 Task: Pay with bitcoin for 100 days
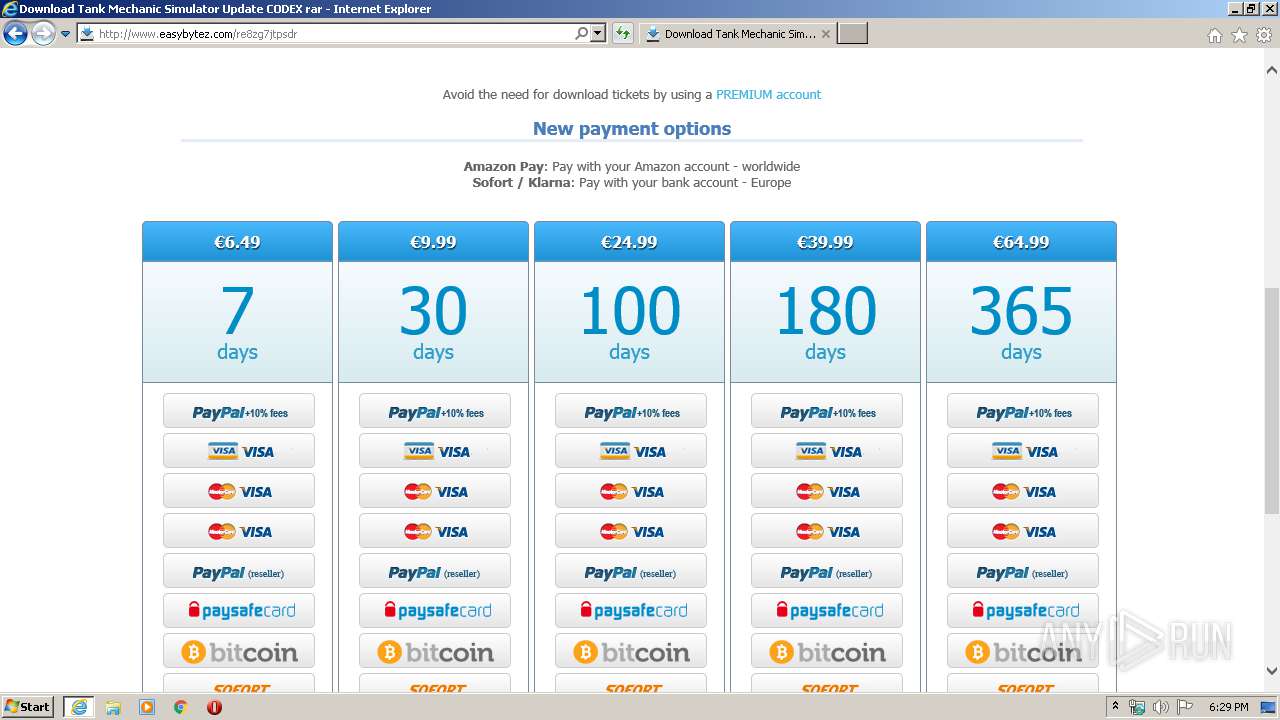coord(631,651)
